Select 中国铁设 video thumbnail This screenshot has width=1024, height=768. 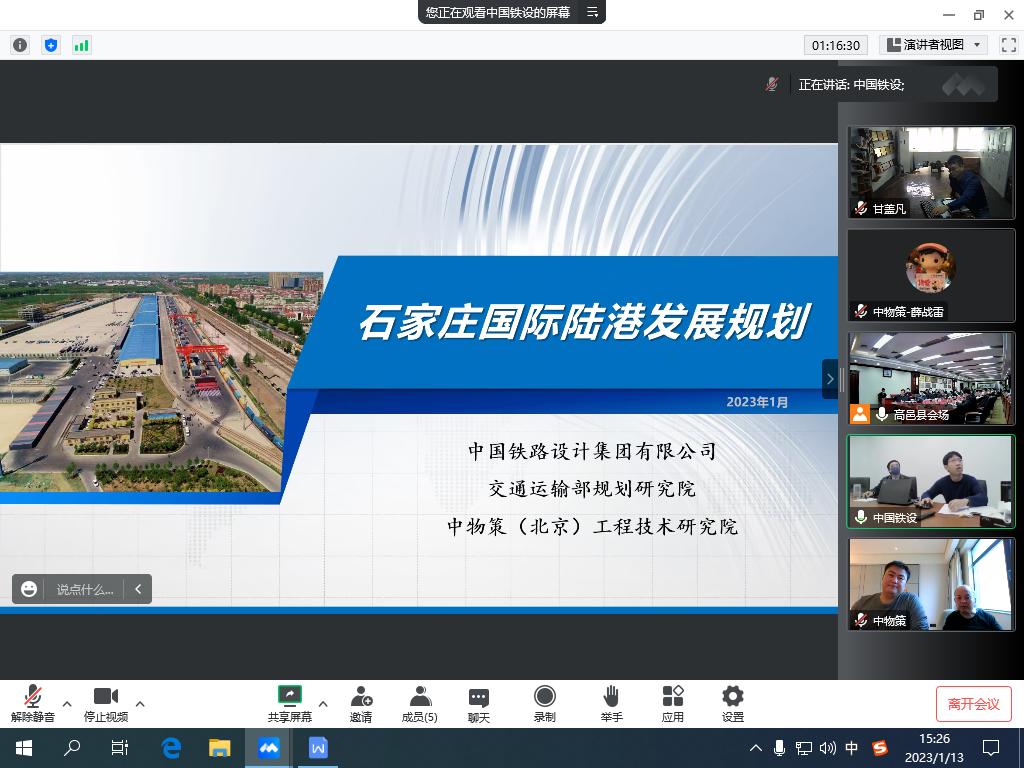(931, 481)
